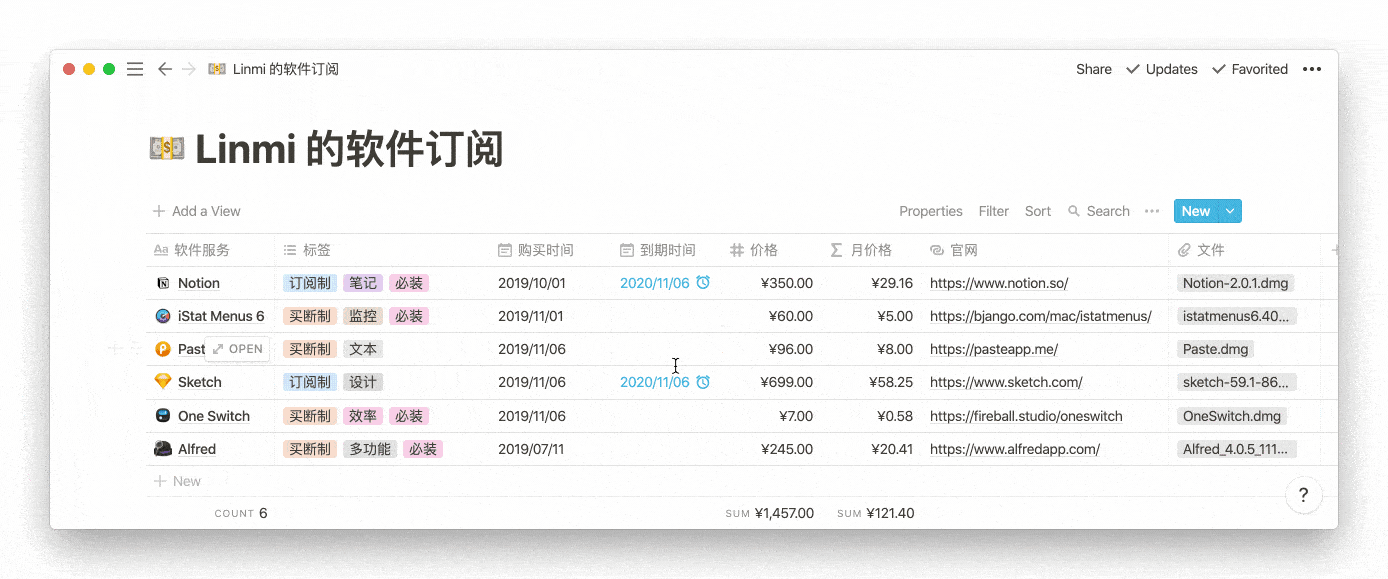Image resolution: width=1388 pixels, height=579 pixels.
Task: Click the Paste row orange icon
Action: (x=163, y=349)
